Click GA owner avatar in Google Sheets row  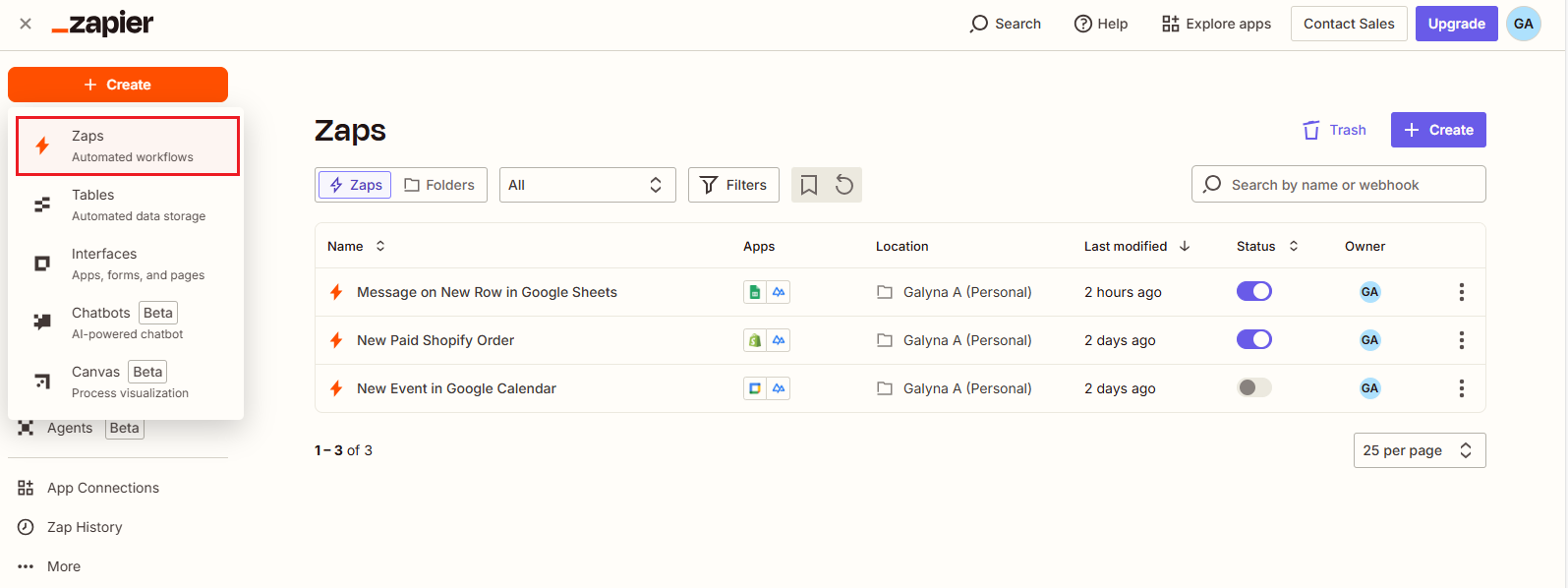1369,292
